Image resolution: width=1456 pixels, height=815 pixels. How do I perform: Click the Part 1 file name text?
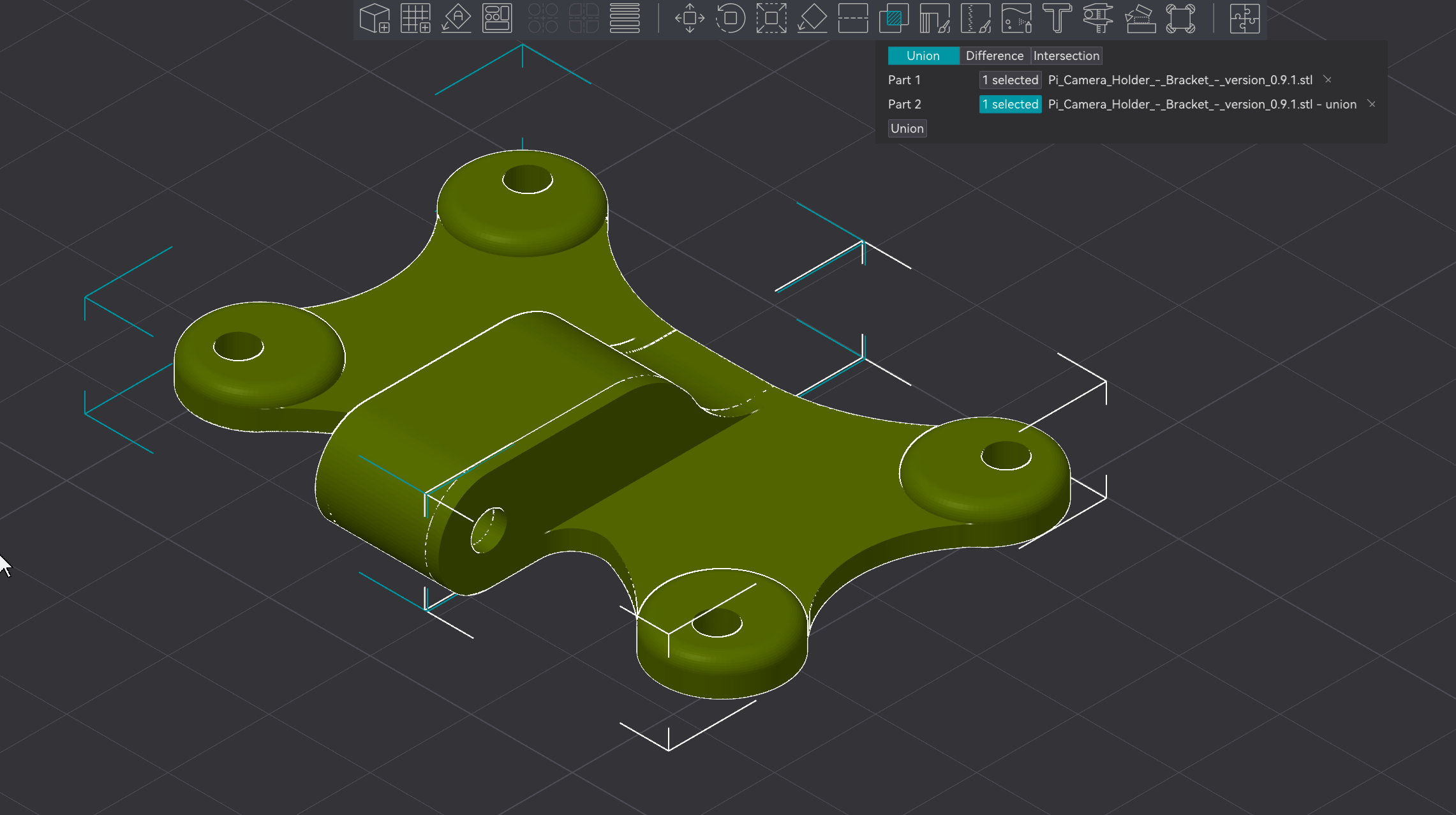click(x=1180, y=80)
